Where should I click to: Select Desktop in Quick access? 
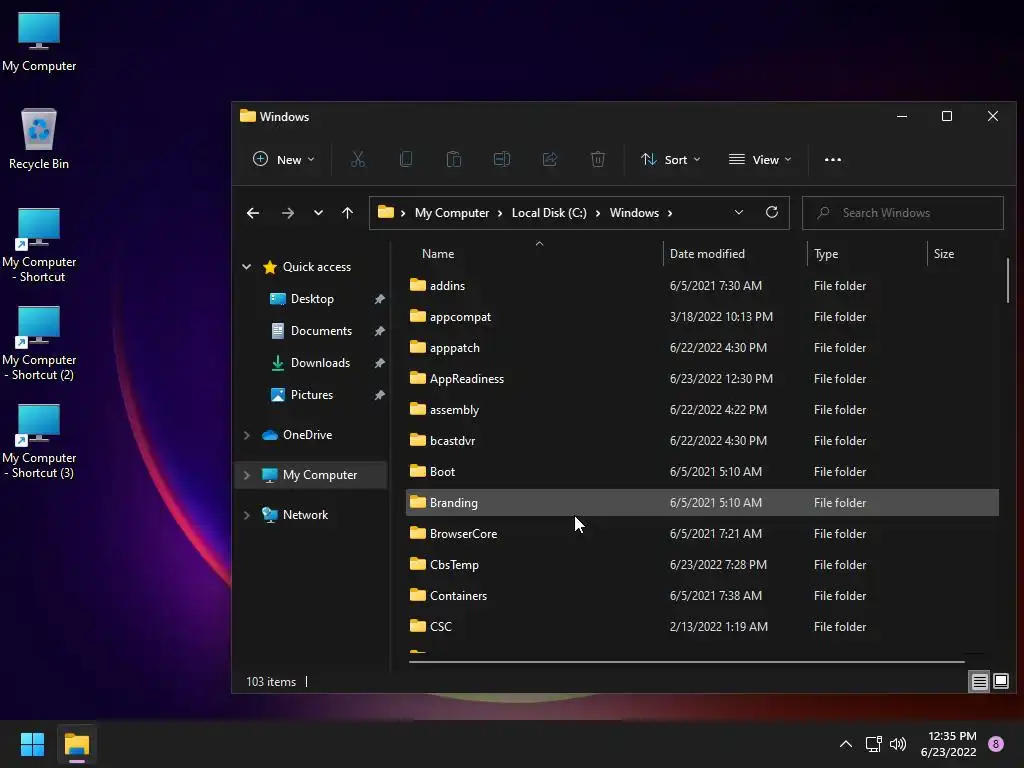pyautogui.click(x=312, y=299)
